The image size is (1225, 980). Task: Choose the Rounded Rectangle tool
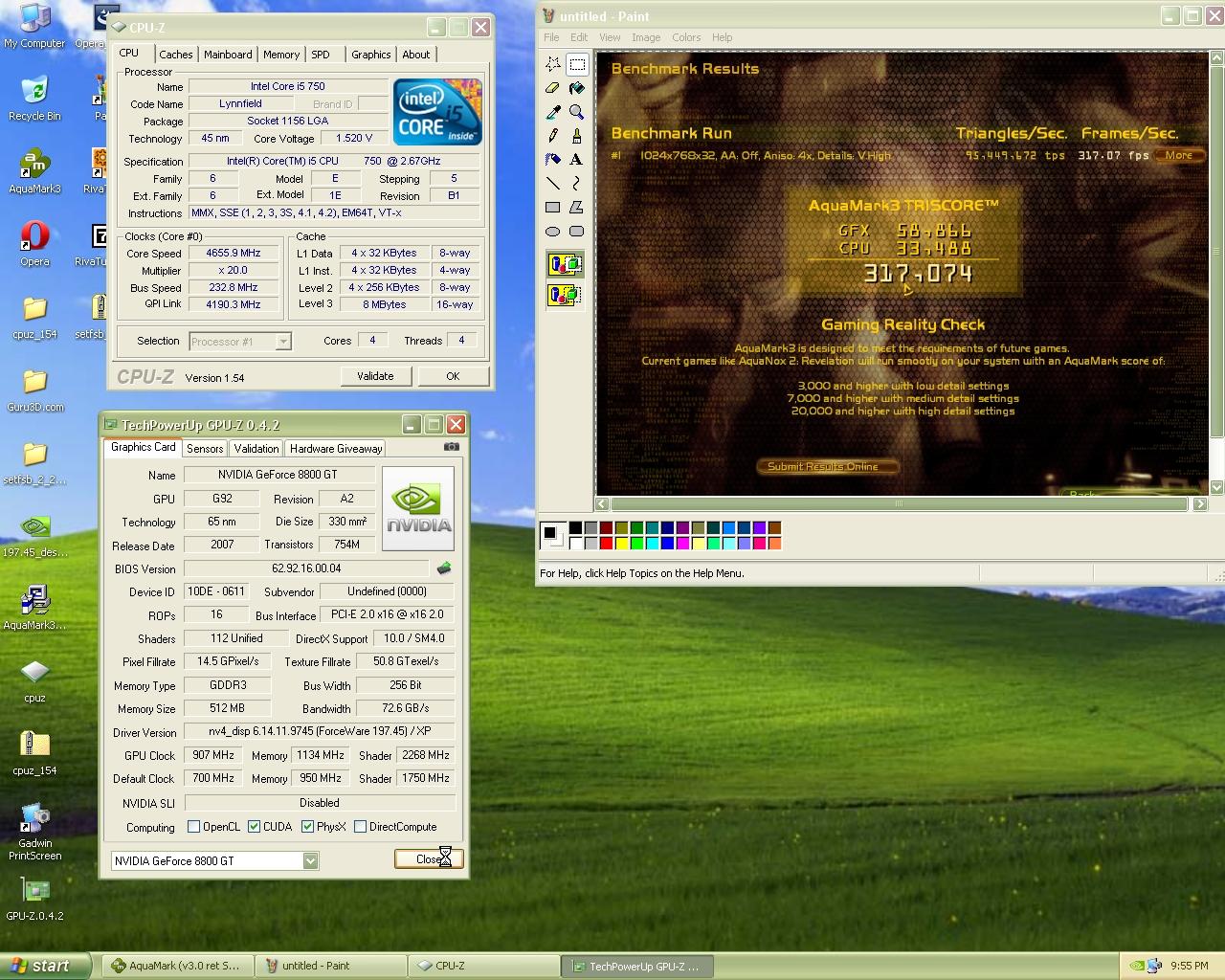pos(577,231)
